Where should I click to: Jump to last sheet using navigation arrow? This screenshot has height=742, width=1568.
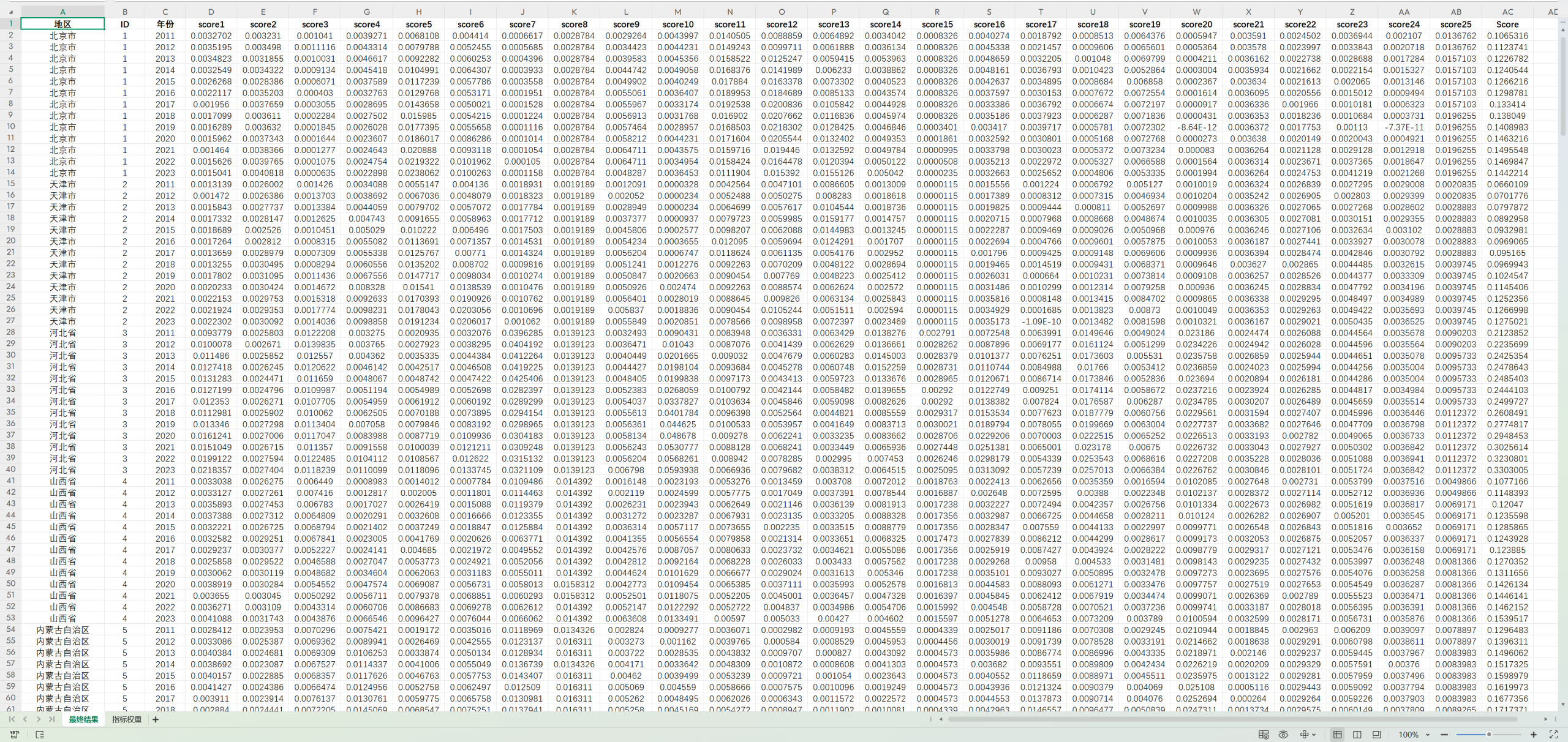[x=51, y=719]
